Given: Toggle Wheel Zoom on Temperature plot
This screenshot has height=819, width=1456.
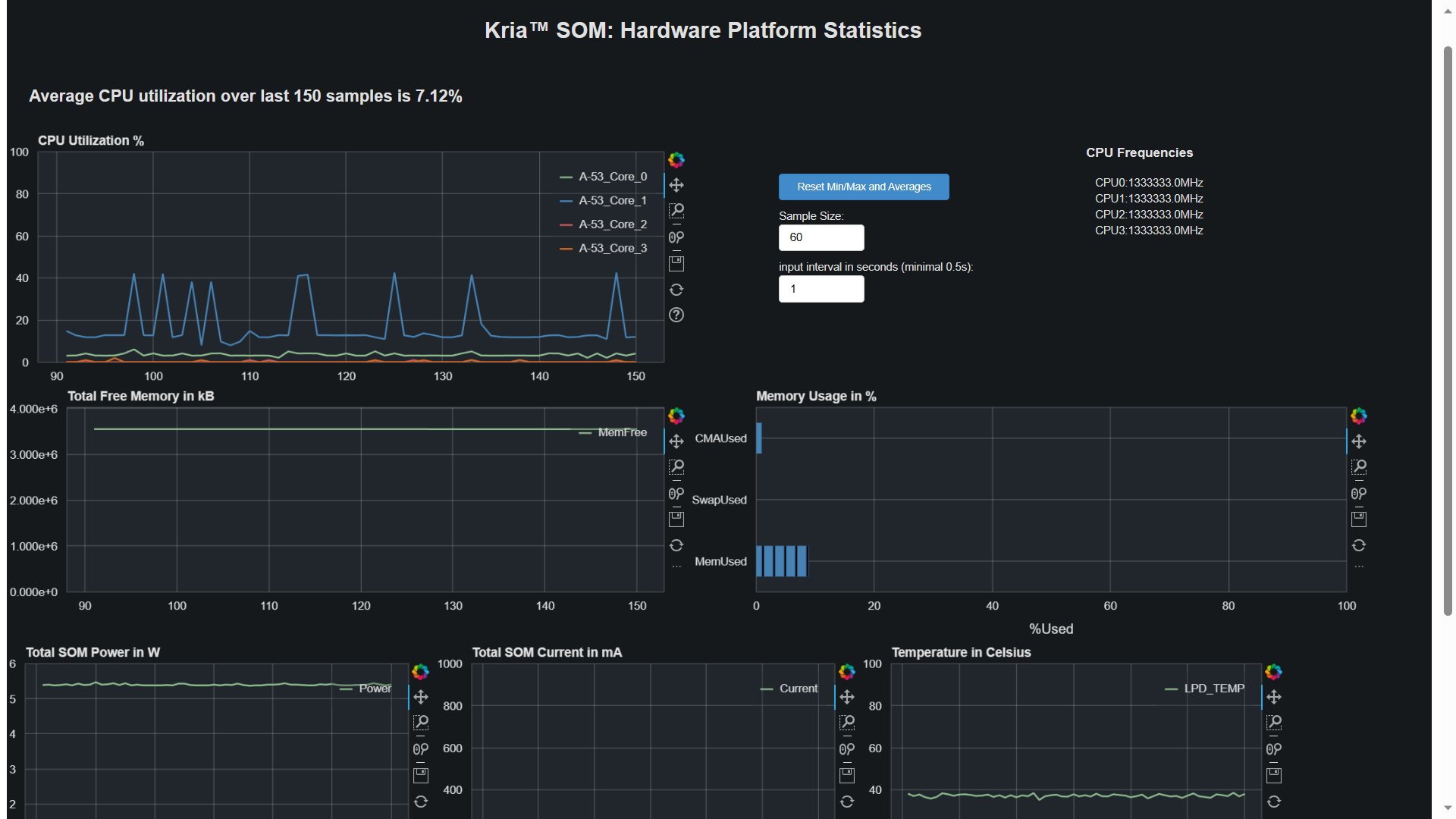Looking at the screenshot, I should 1274,749.
